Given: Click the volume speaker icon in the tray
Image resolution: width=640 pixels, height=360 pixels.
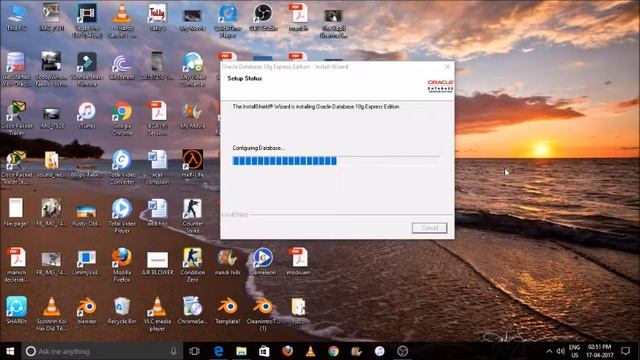Looking at the screenshot, I should pos(561,351).
